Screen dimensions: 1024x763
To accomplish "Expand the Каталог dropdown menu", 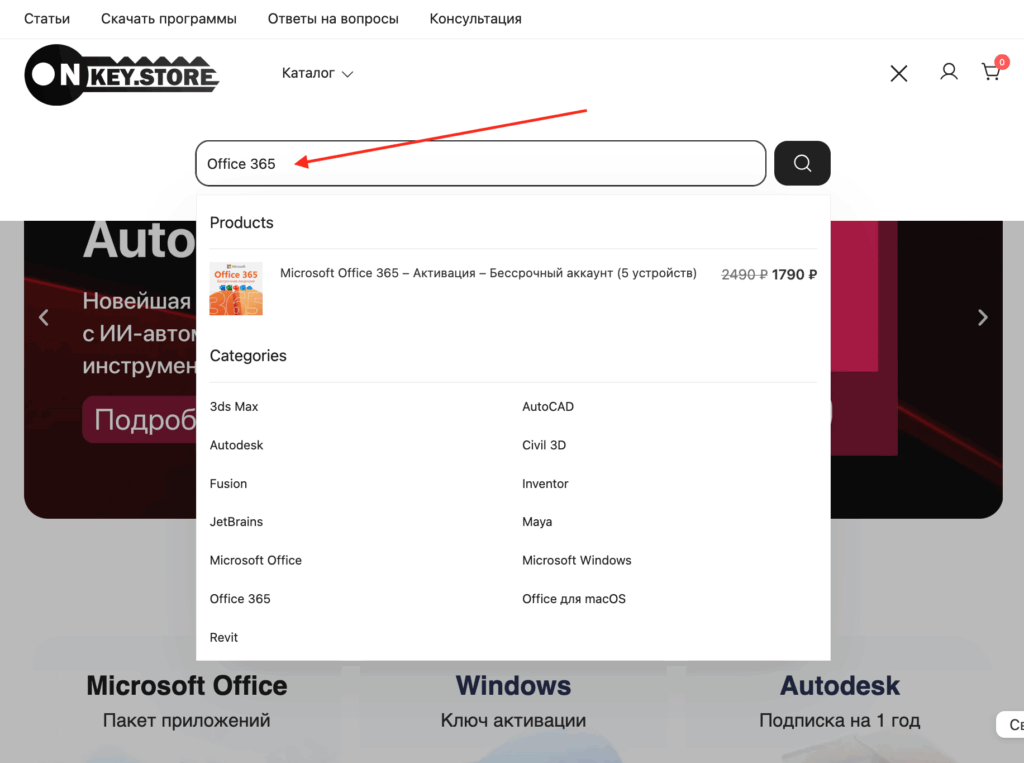I will click(x=317, y=73).
